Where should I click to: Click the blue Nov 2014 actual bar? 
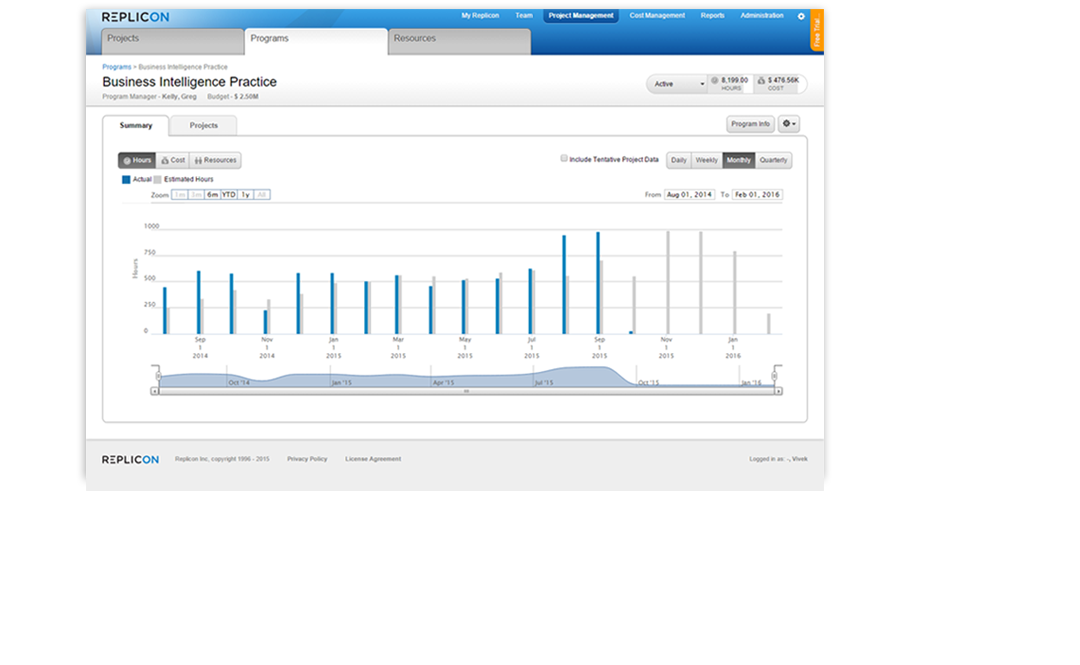265,323
